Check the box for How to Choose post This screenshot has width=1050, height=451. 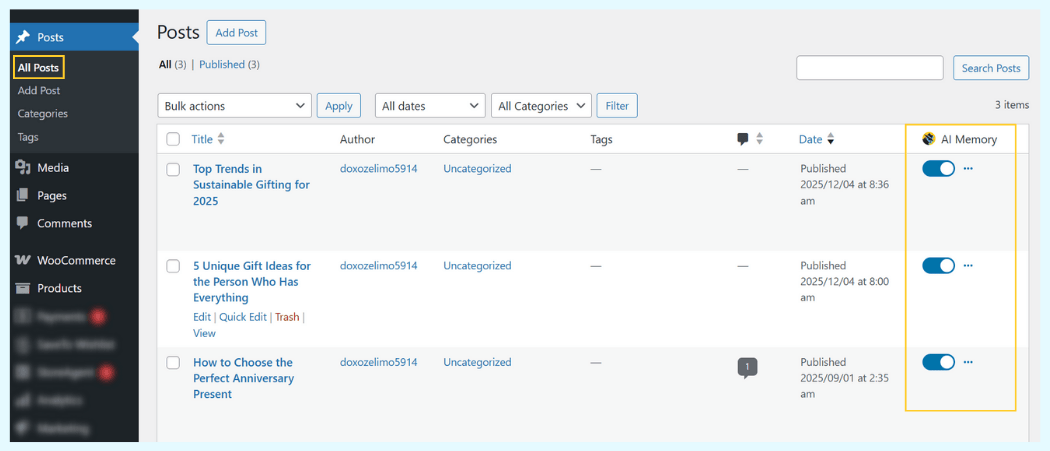click(173, 363)
